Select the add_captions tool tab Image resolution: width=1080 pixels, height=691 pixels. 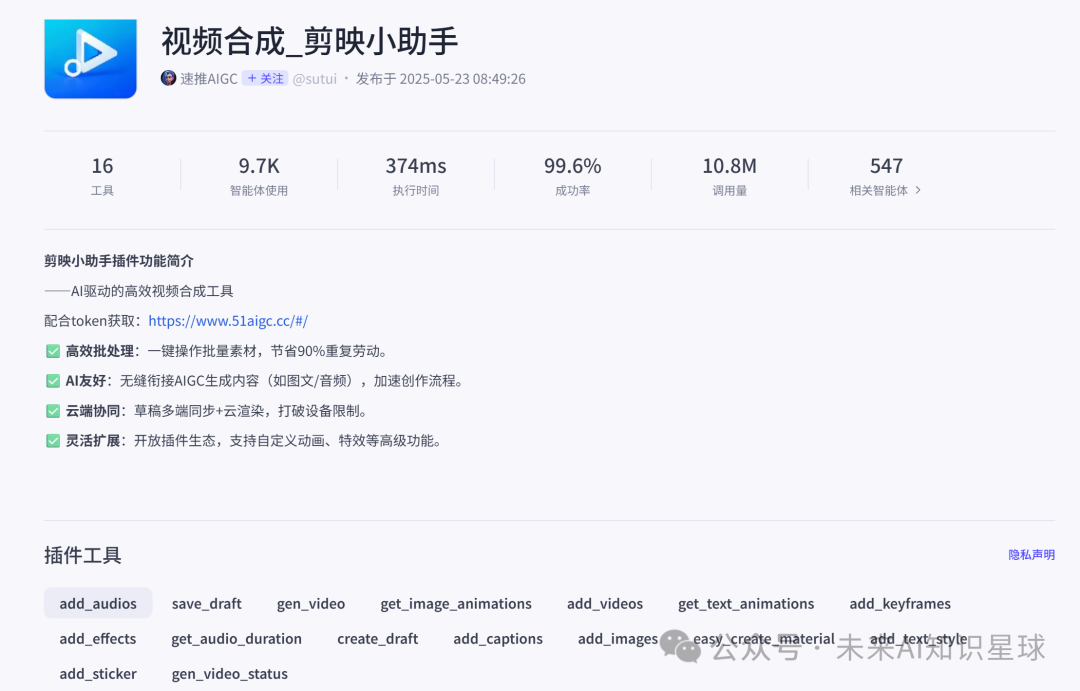pos(498,639)
